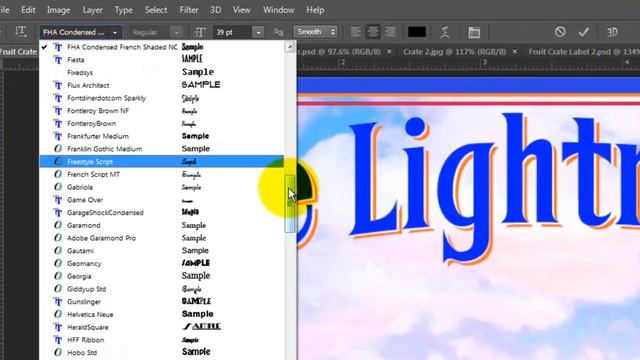The height and width of the screenshot is (360, 640).
Task: Select the Hobo Std font
Action: (x=162, y=352)
